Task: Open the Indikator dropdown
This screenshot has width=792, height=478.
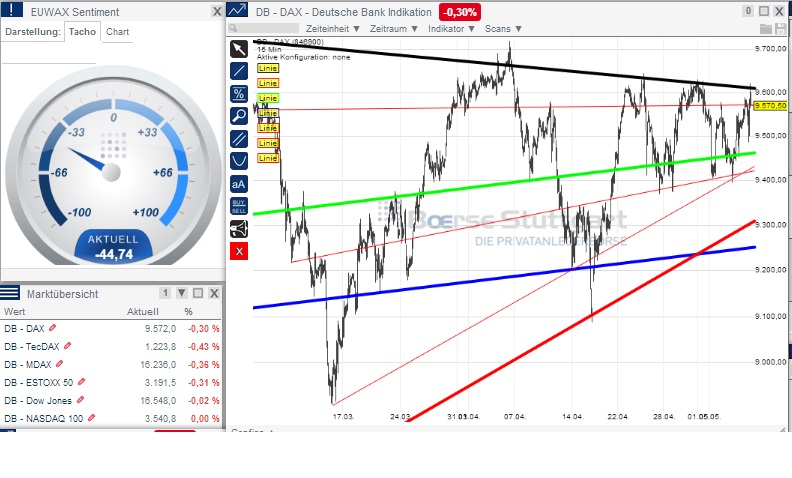Action: (x=452, y=29)
